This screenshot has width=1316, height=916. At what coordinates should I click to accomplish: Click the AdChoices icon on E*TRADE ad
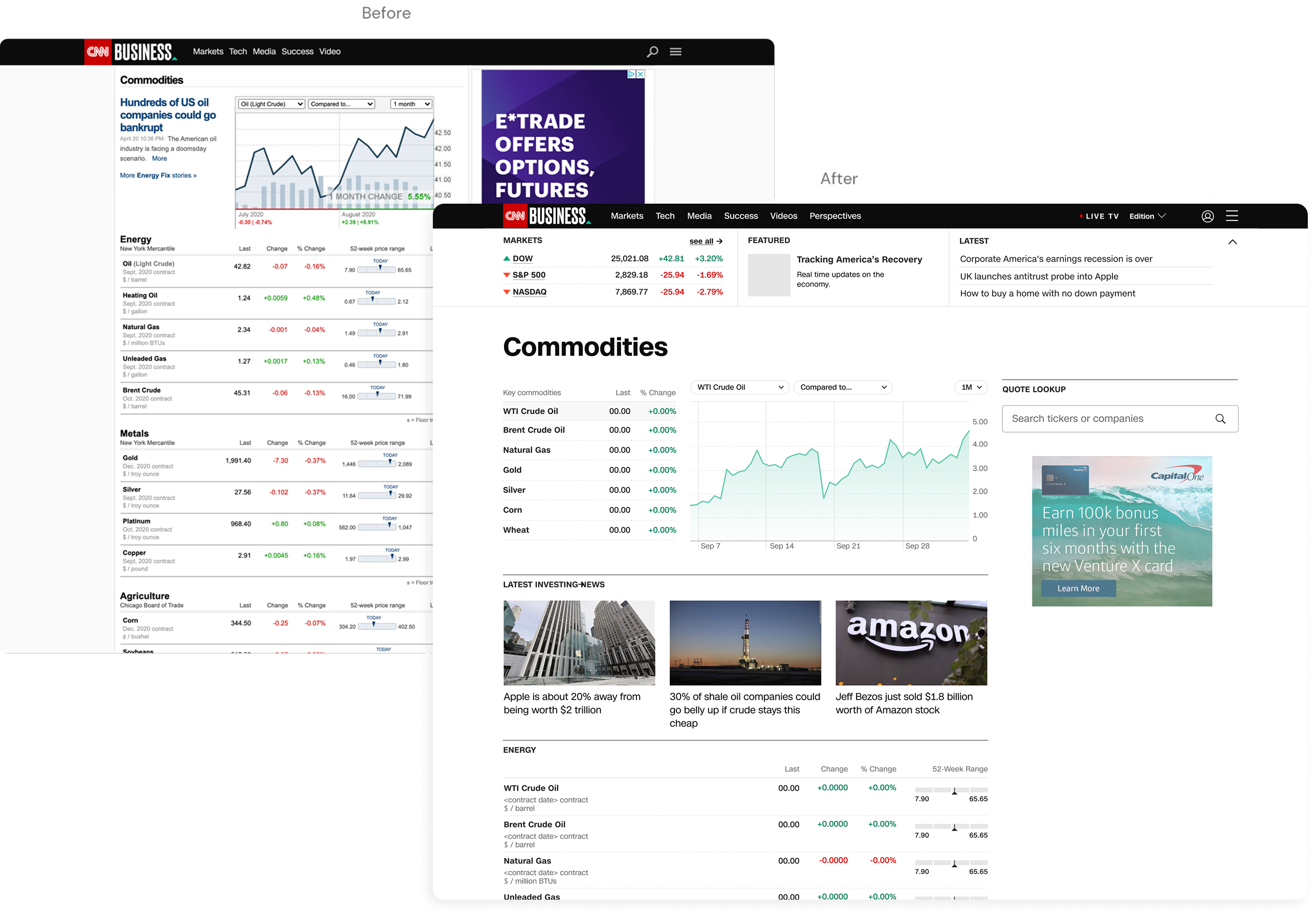point(631,74)
